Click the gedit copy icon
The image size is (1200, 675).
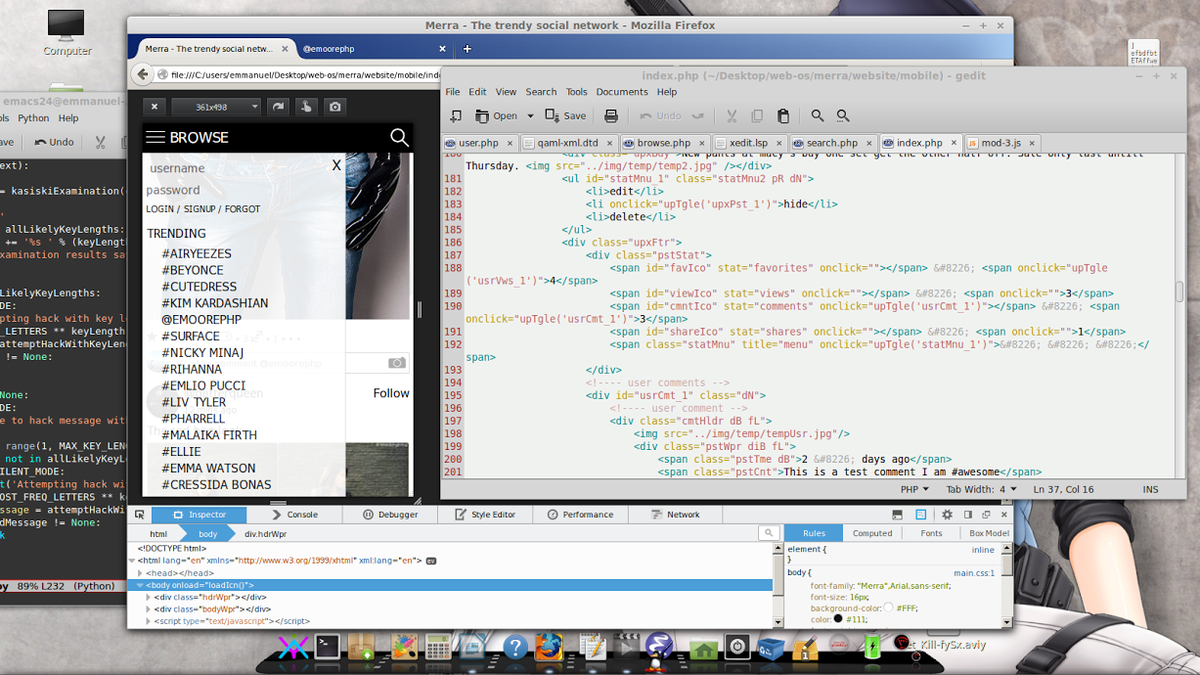click(x=757, y=116)
